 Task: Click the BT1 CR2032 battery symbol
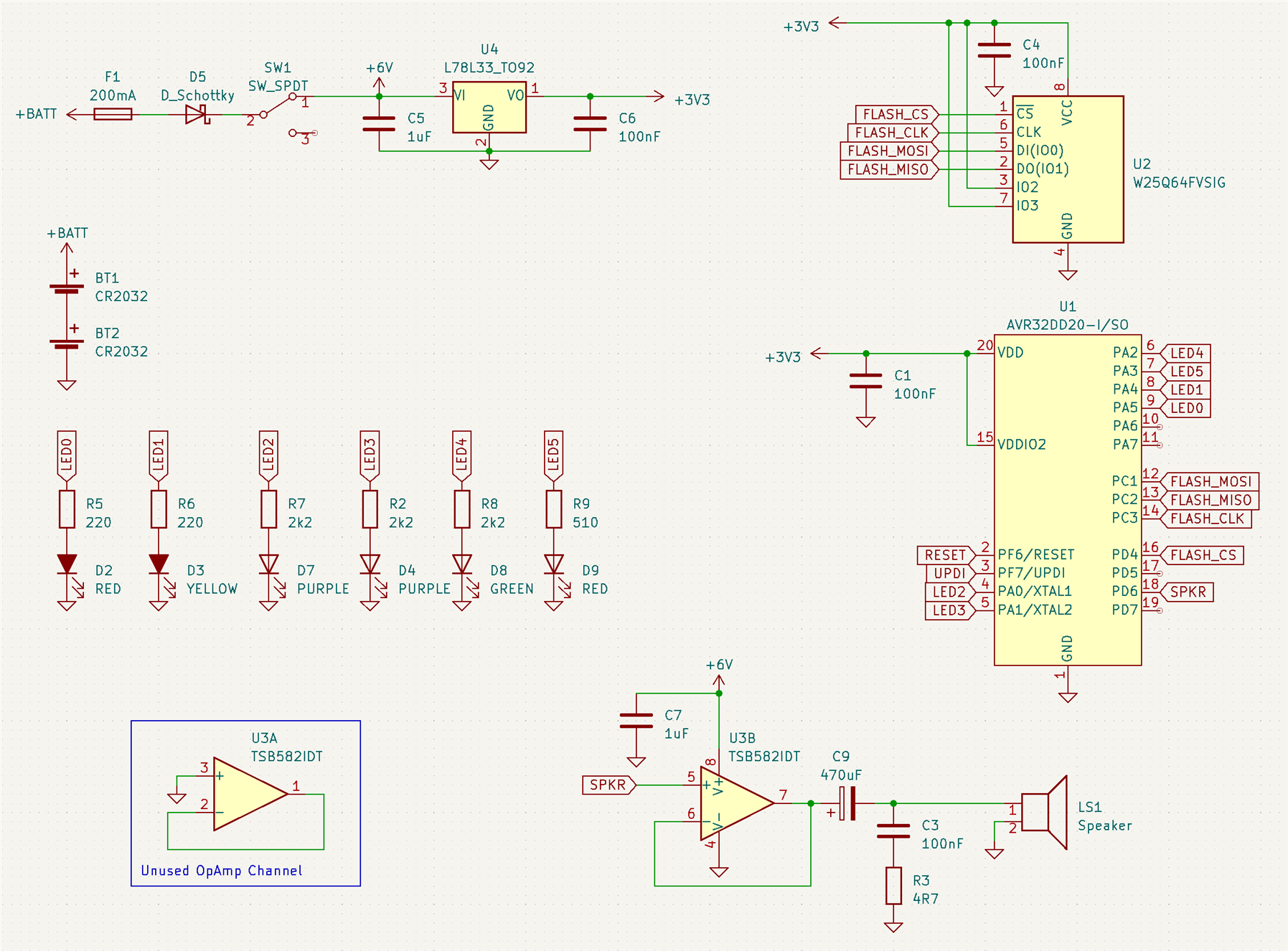click(67, 288)
